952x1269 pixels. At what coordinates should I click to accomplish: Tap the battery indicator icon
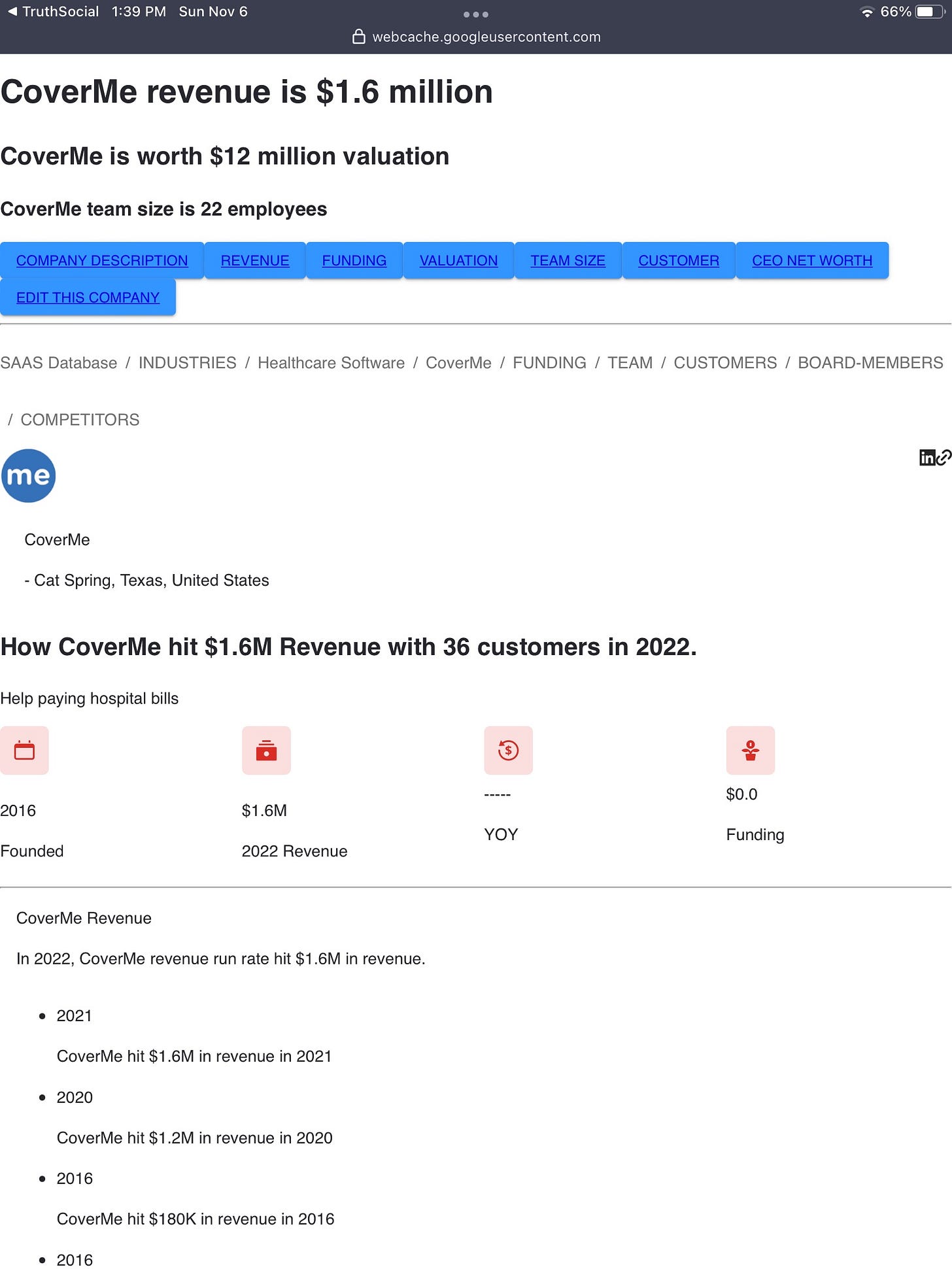[928, 12]
